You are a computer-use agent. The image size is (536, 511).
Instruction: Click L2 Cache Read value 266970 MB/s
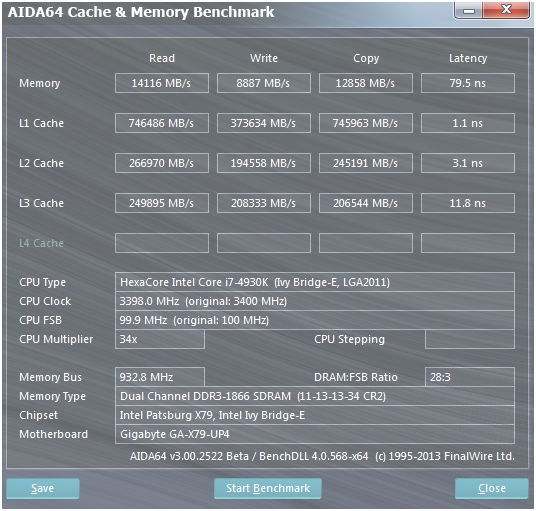pos(162,163)
